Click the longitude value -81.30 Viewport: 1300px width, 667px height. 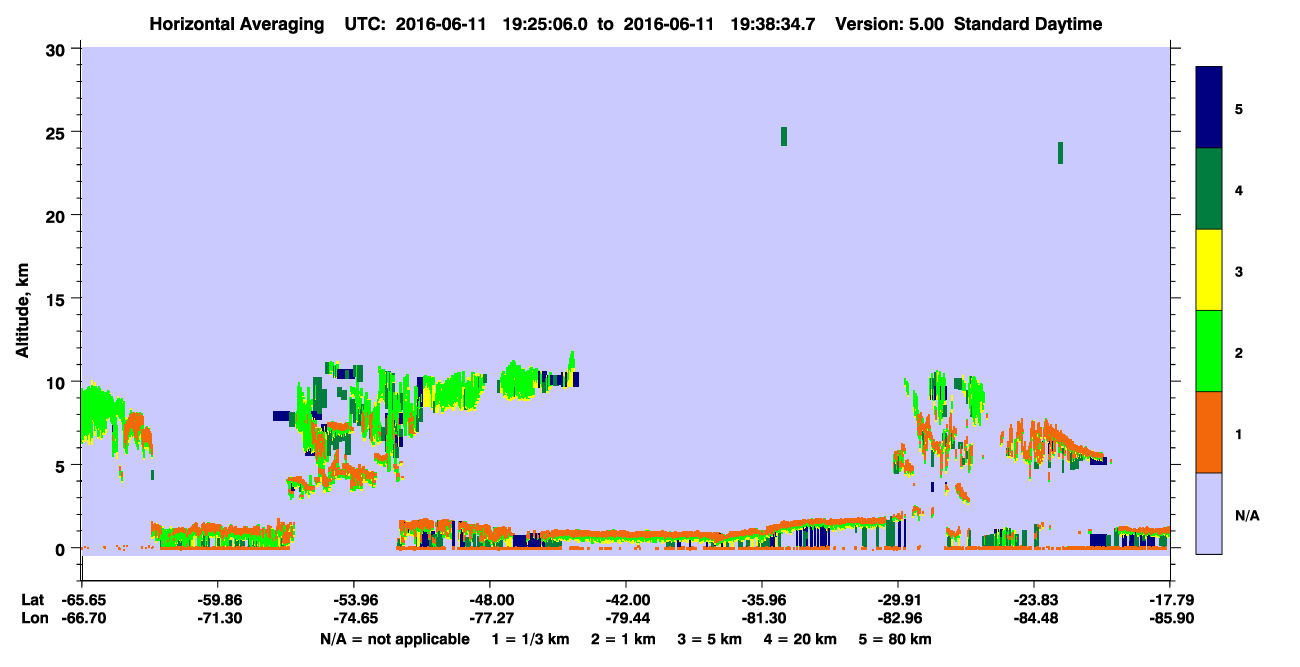[x=762, y=619]
